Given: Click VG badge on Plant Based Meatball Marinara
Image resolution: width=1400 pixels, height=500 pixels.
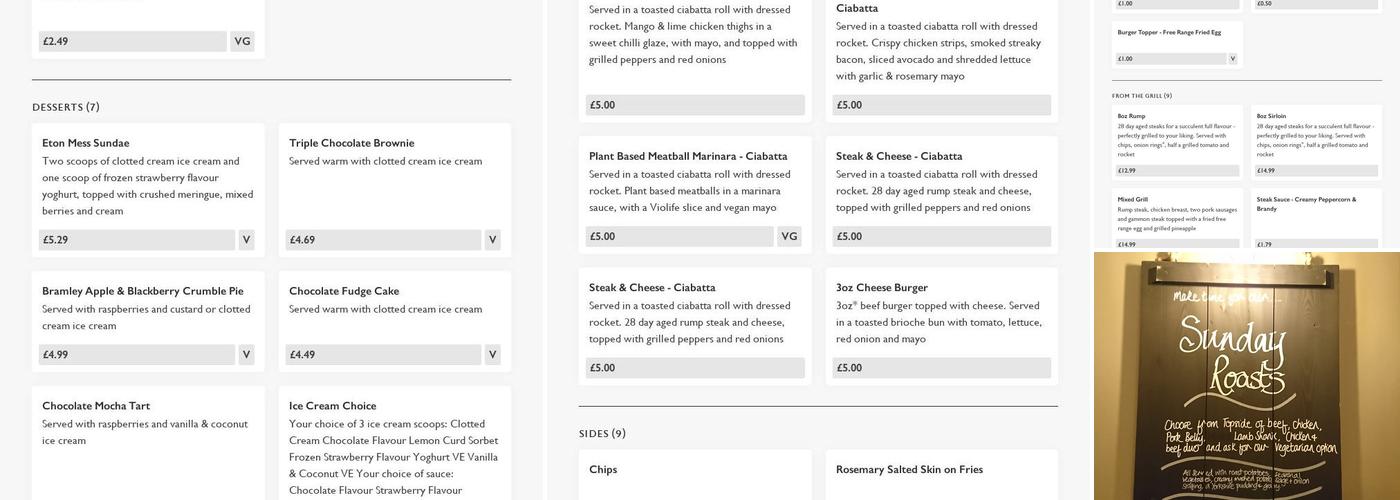Looking at the screenshot, I should click(x=789, y=237).
